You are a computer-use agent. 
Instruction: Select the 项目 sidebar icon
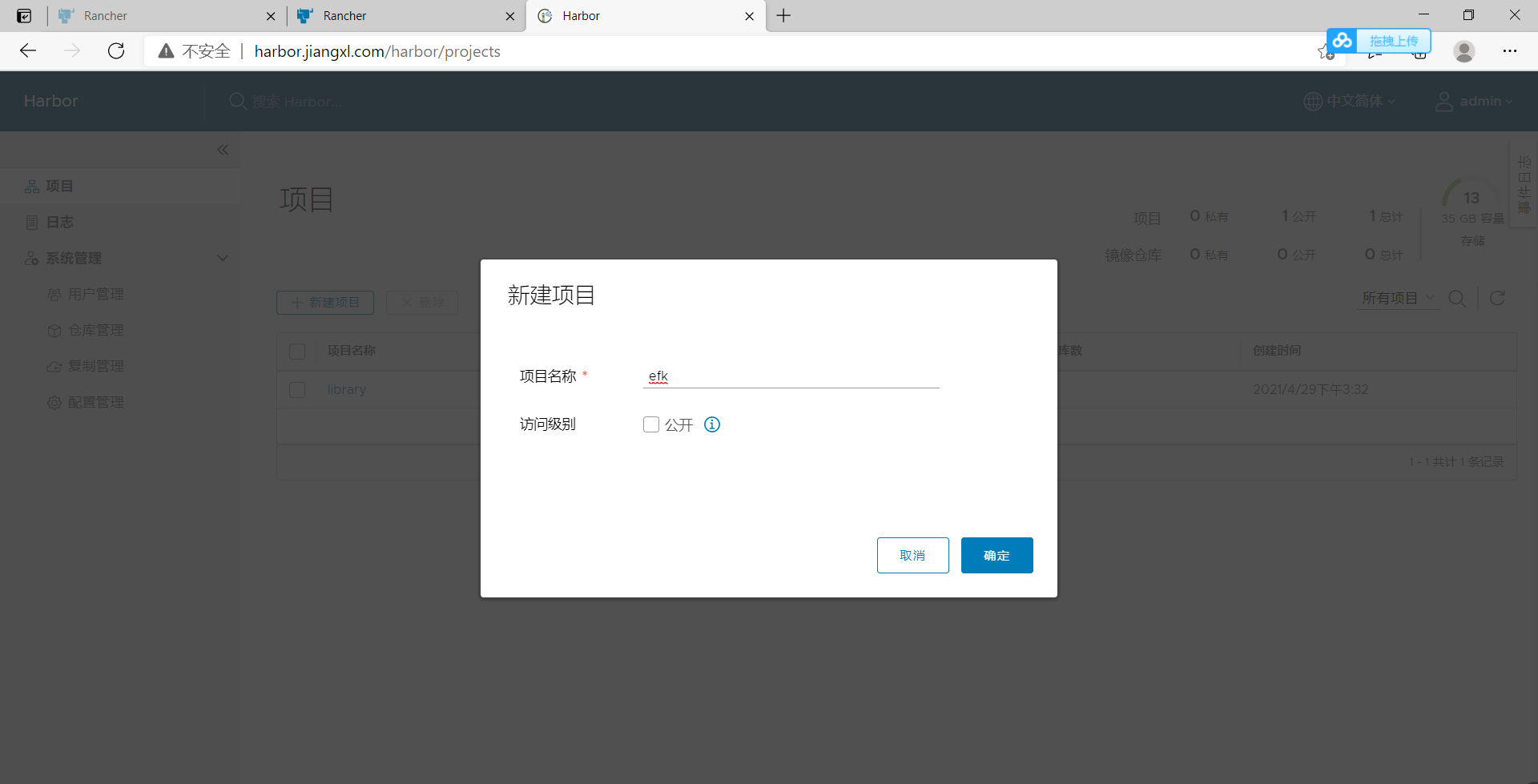coord(30,186)
